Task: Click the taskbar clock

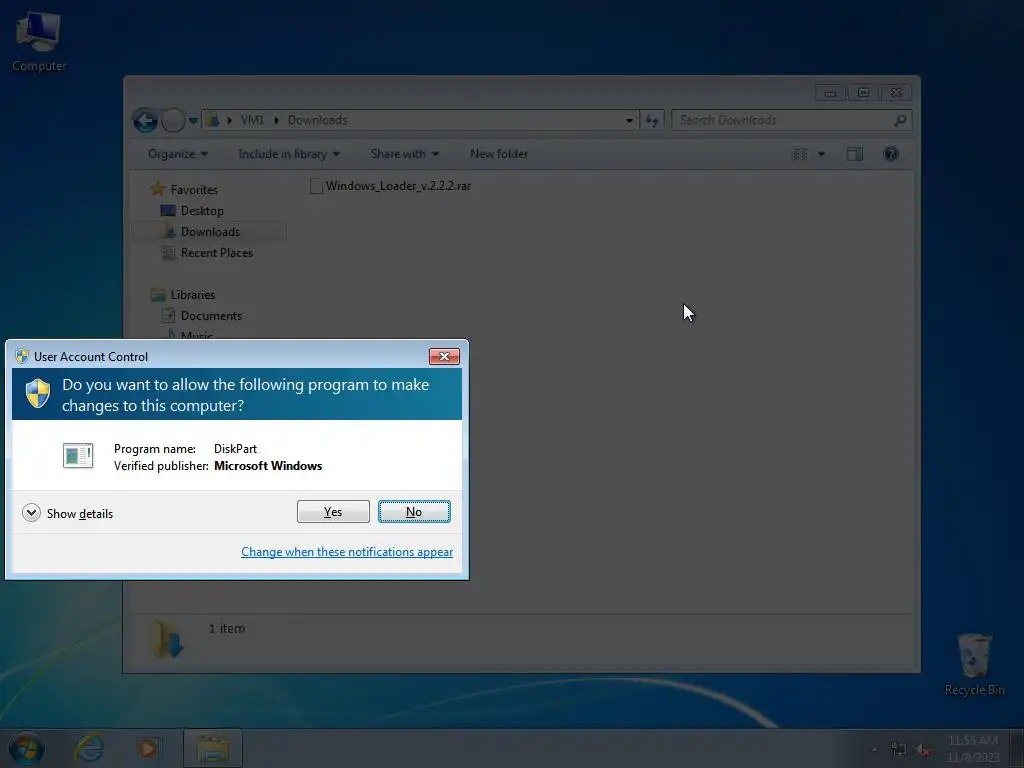Action: (973, 749)
